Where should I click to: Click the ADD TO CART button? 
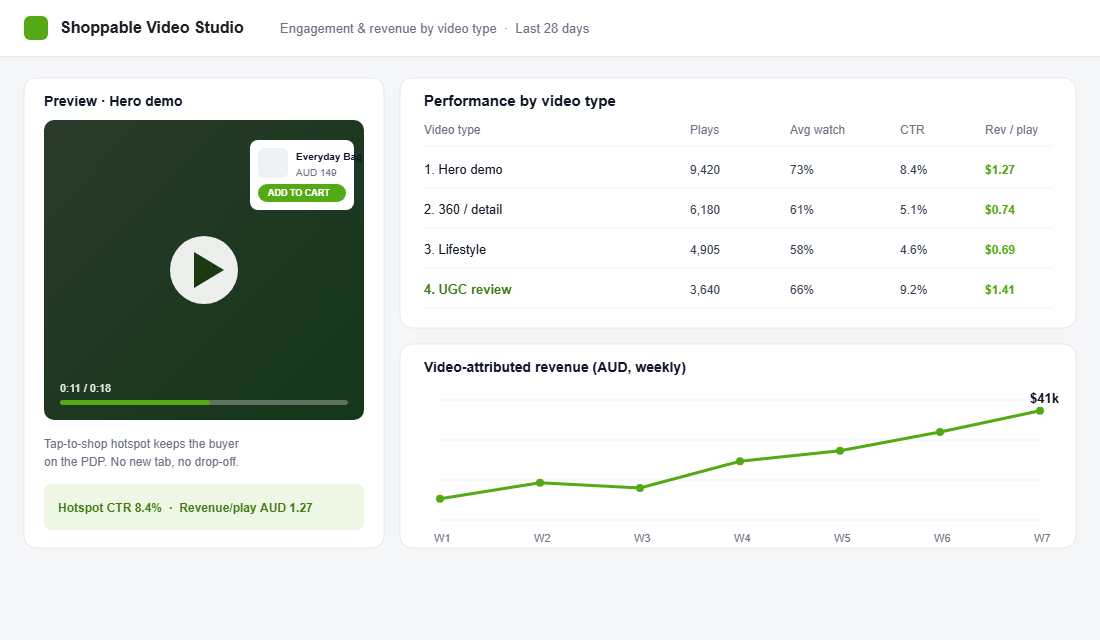point(302,193)
